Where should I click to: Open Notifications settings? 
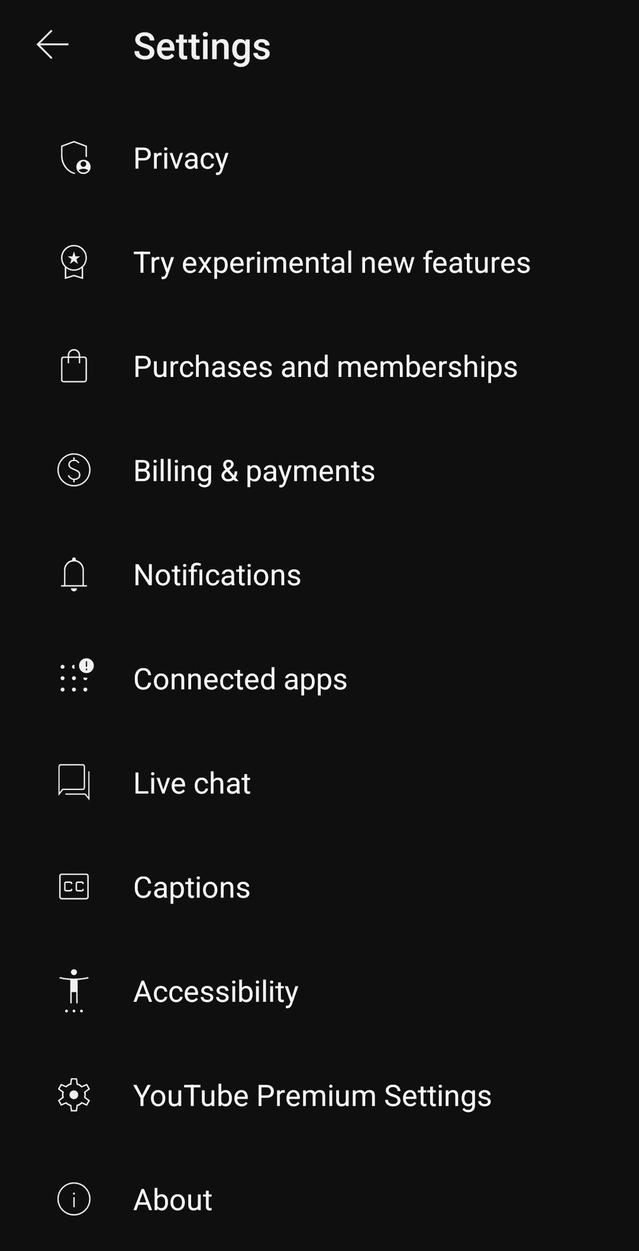217,574
